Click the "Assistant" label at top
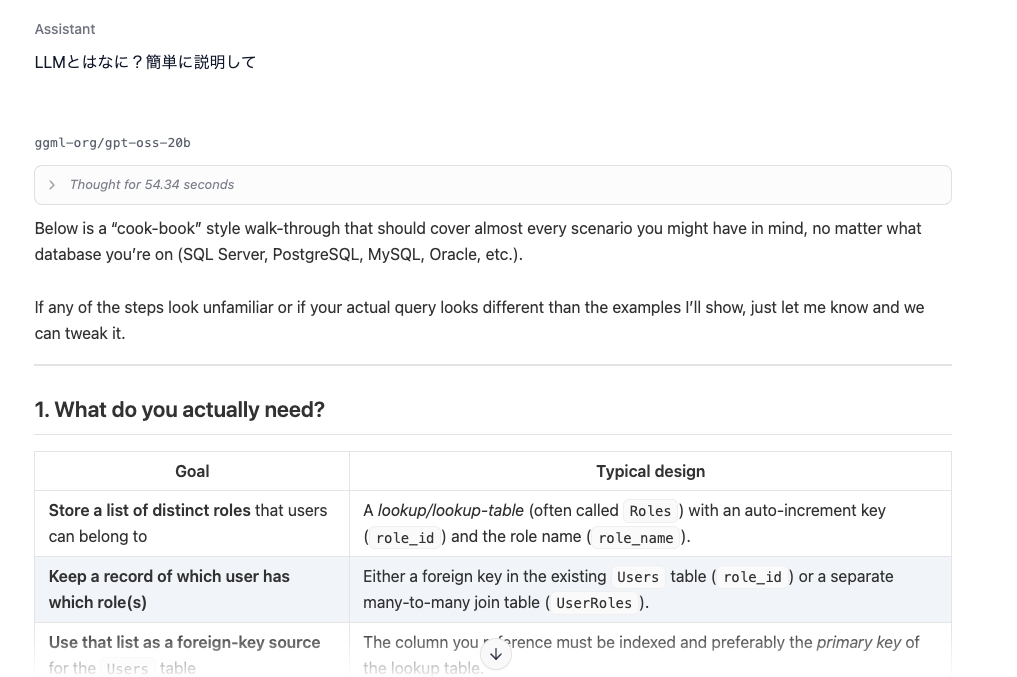The height and width of the screenshot is (677, 1017). 65,29
